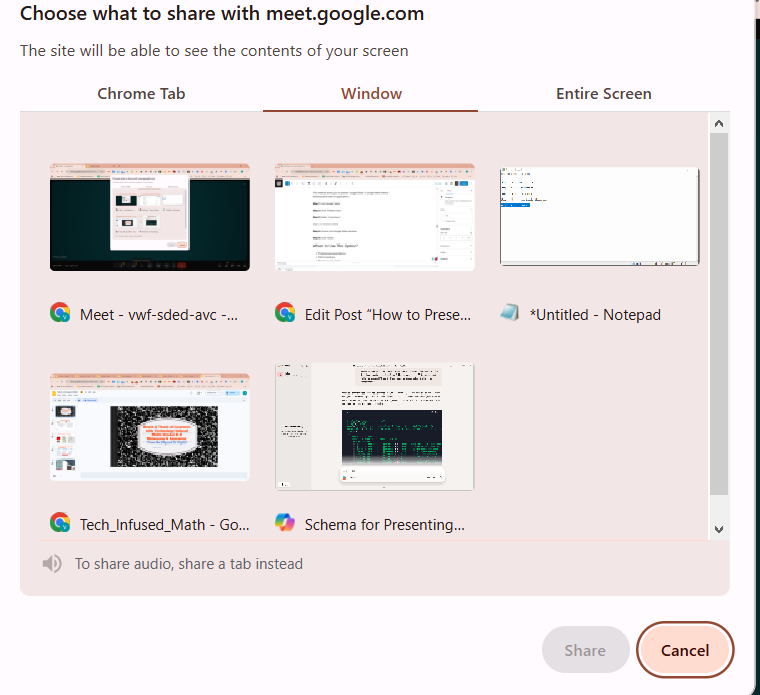Viewport: 760px width, 695px height.
Task: Open the Entire Screen tab
Action: click(603, 94)
